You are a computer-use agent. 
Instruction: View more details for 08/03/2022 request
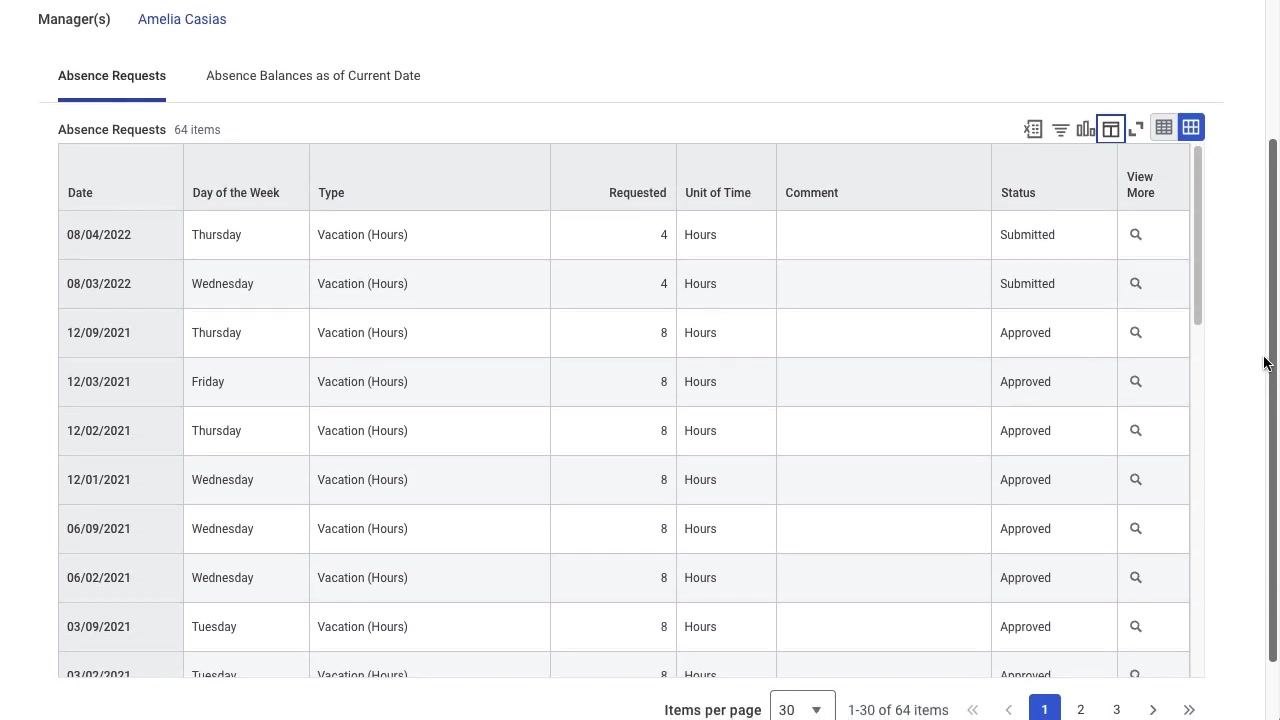(x=1136, y=284)
